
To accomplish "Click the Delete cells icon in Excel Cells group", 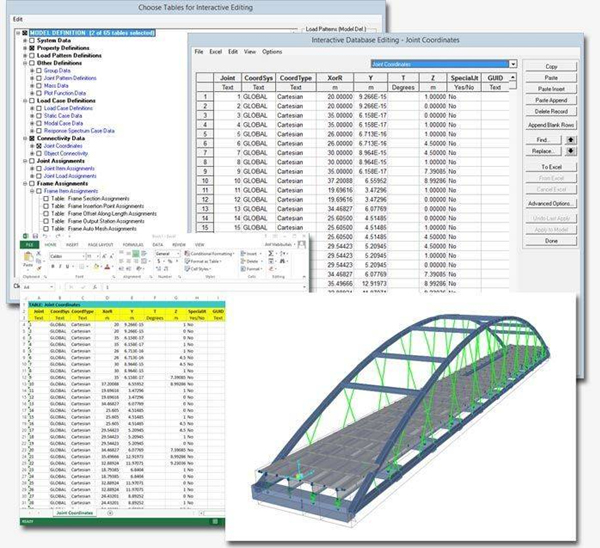I will coord(243,261).
